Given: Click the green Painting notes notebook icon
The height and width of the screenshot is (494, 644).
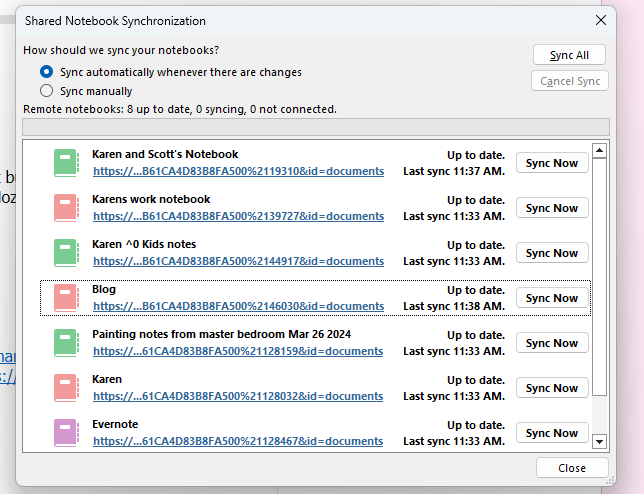Looking at the screenshot, I should pyautogui.click(x=66, y=343).
